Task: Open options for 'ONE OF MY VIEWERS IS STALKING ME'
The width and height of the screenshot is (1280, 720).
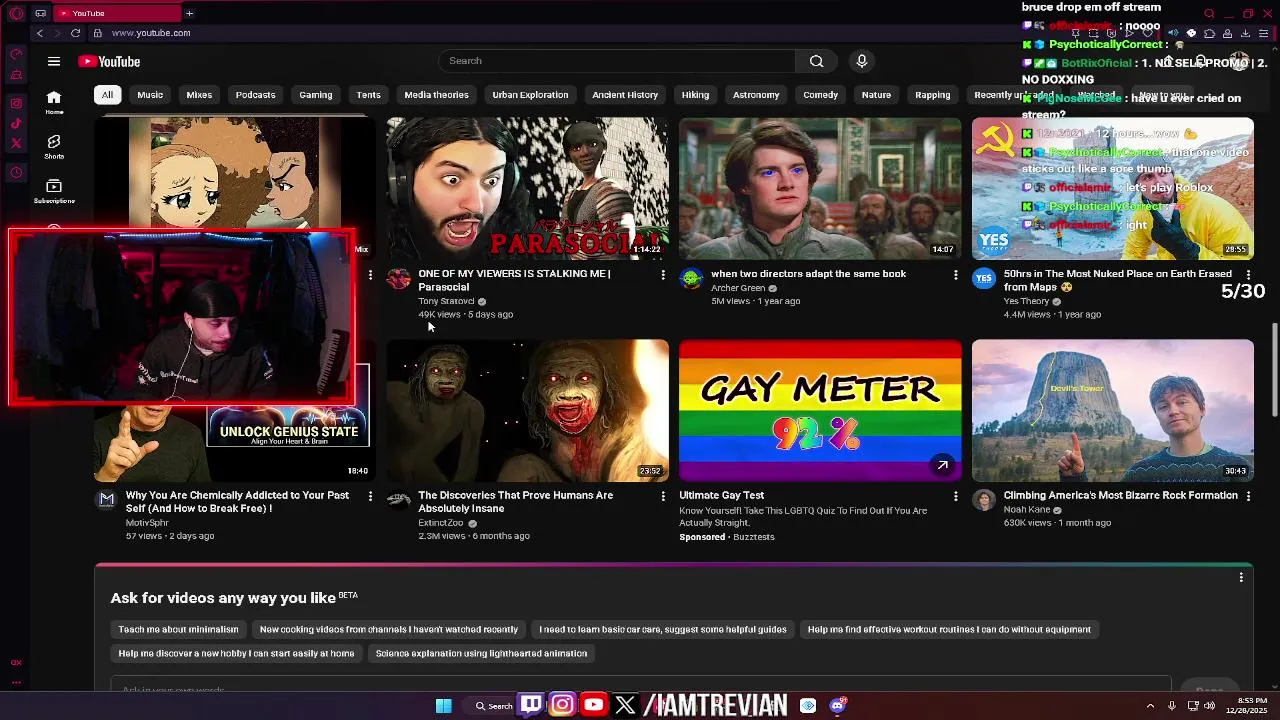Action: pos(662,275)
